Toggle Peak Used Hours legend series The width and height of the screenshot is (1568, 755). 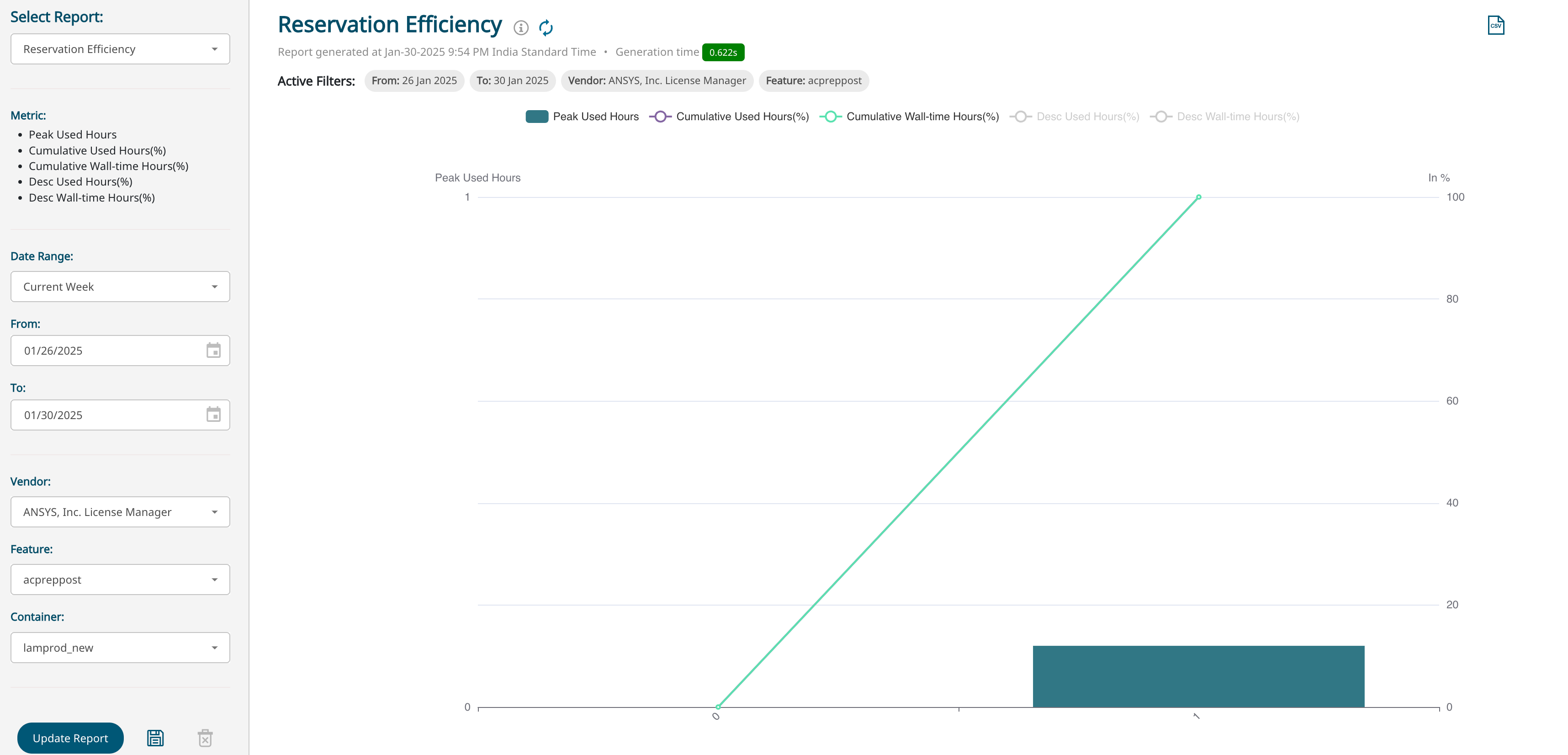coord(582,116)
